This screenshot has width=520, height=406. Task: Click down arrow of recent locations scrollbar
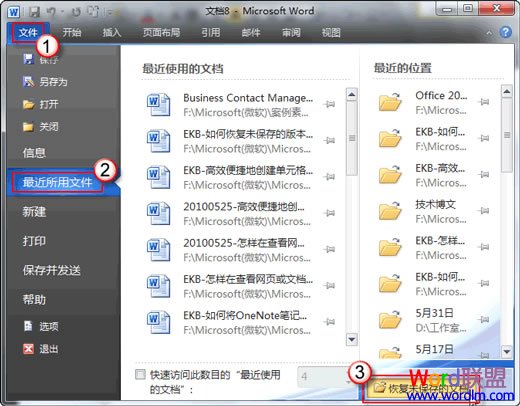(x=507, y=351)
